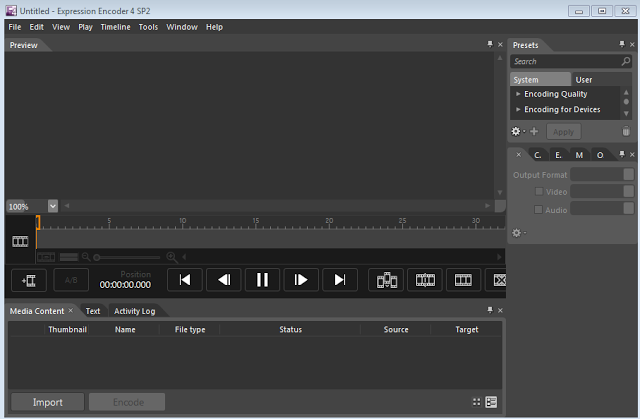The width and height of the screenshot is (640, 419).
Task: Switch to the Text tab
Action: [x=93, y=311]
